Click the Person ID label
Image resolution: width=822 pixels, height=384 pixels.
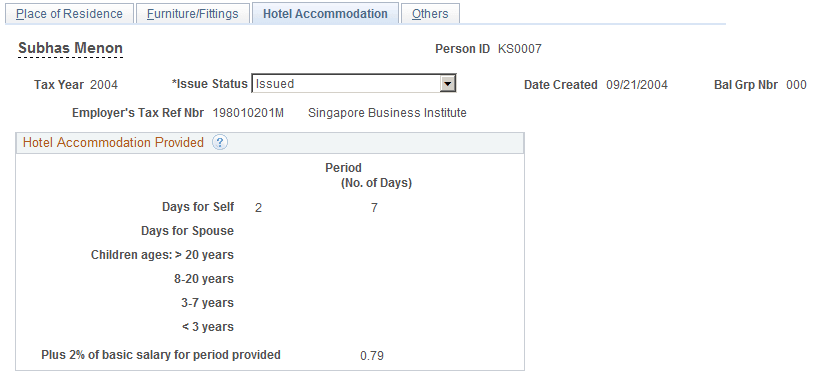pos(462,49)
